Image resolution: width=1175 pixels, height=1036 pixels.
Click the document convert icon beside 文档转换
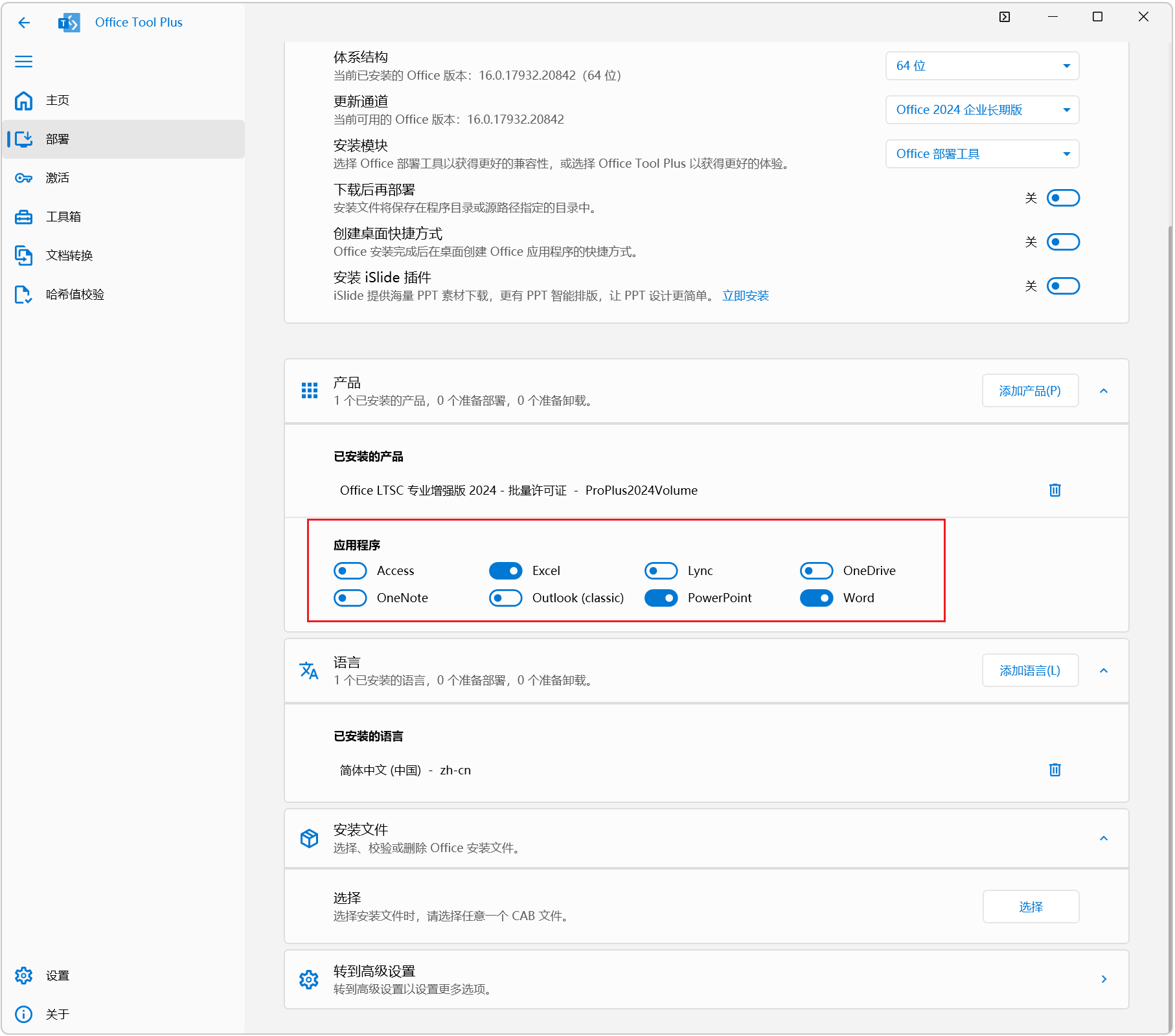coord(24,256)
